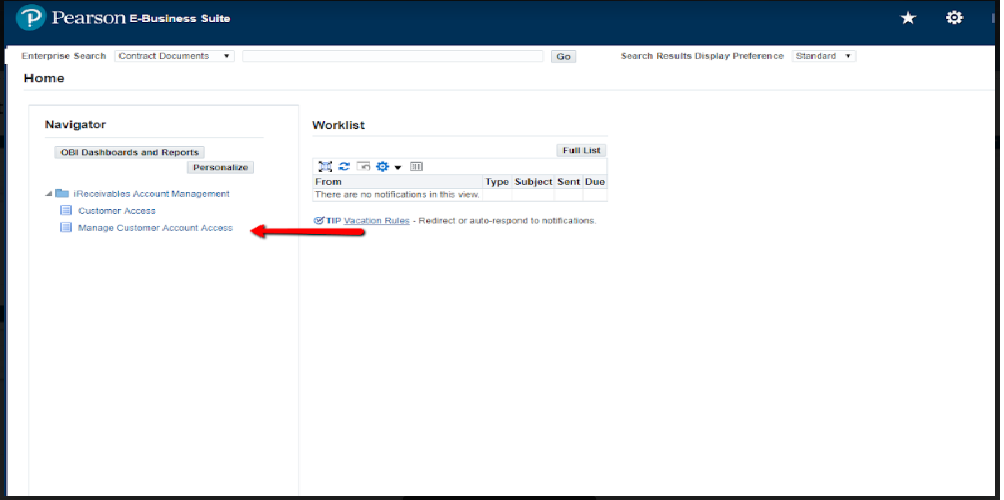This screenshot has height=500, width=1004.
Task: Click the Worklist detach table icon
Action: (325, 166)
